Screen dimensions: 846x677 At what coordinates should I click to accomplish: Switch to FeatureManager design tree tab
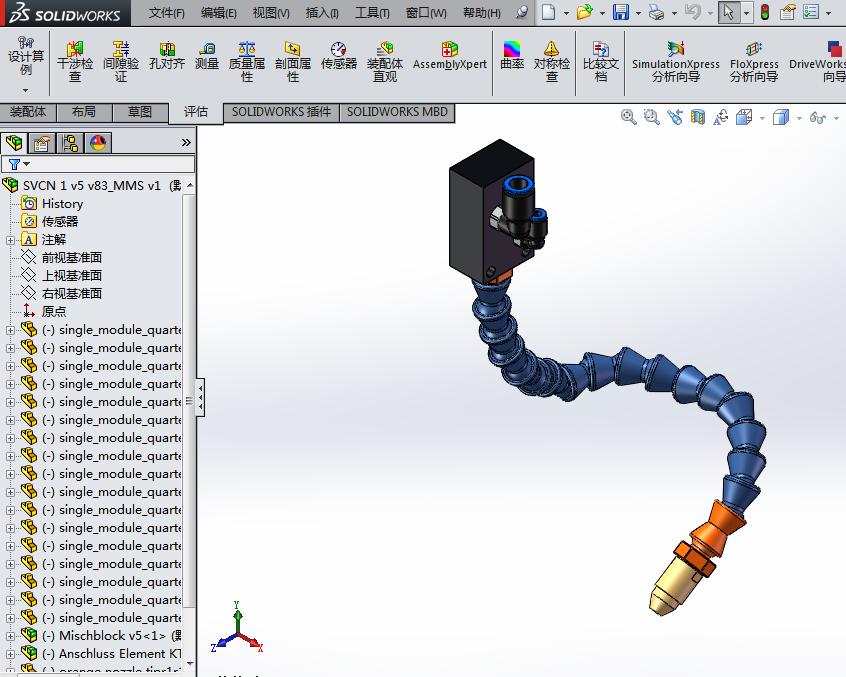(14, 143)
